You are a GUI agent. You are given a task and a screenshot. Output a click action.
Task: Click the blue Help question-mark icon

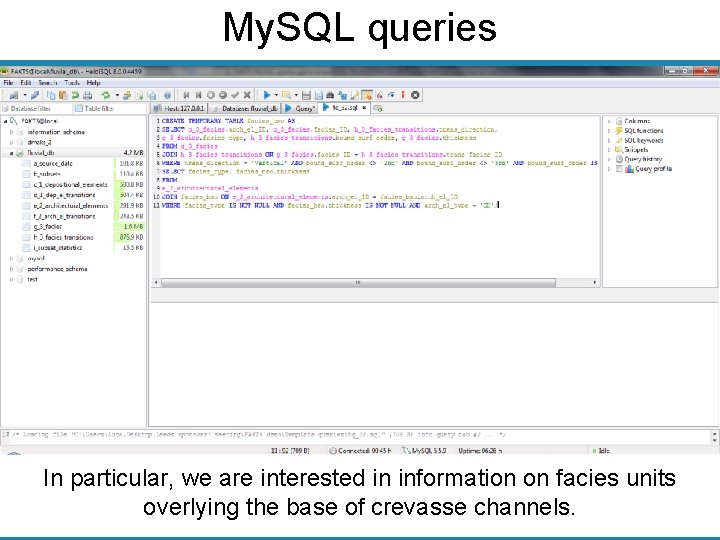tap(168, 95)
